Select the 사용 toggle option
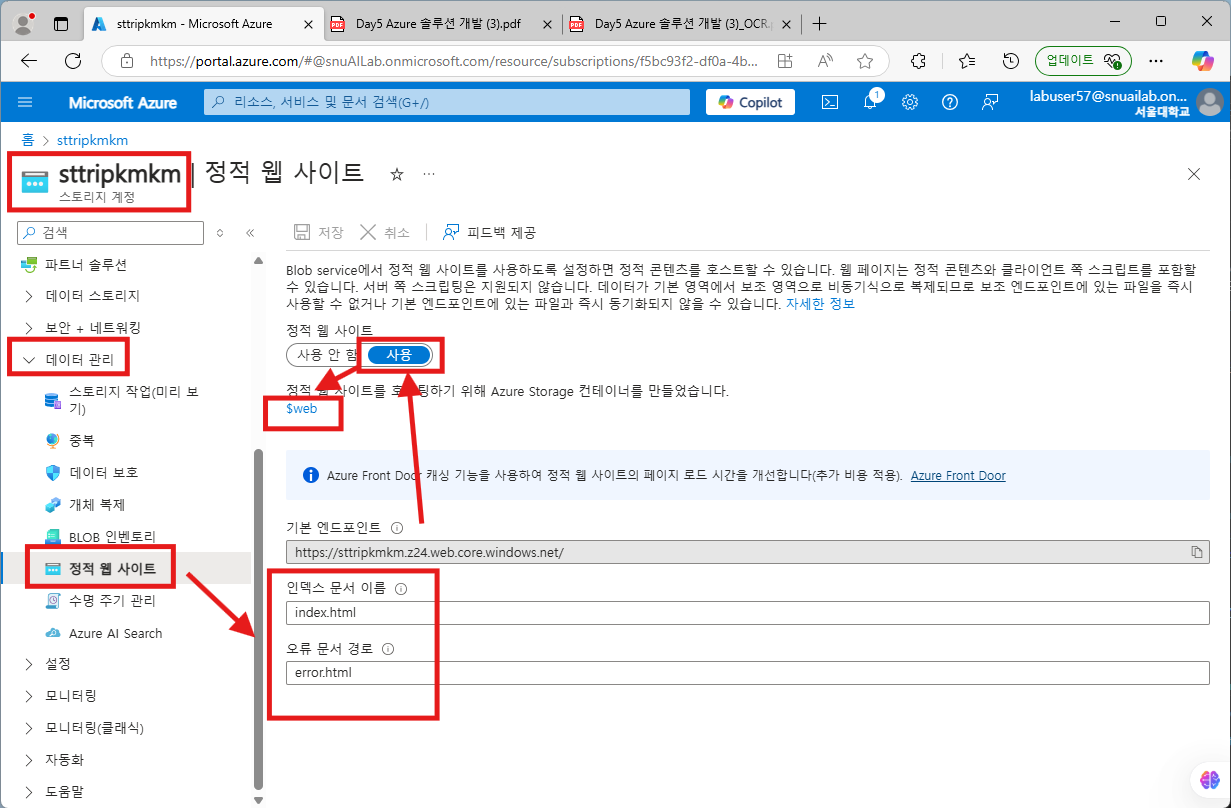1231x808 pixels. tap(399, 355)
